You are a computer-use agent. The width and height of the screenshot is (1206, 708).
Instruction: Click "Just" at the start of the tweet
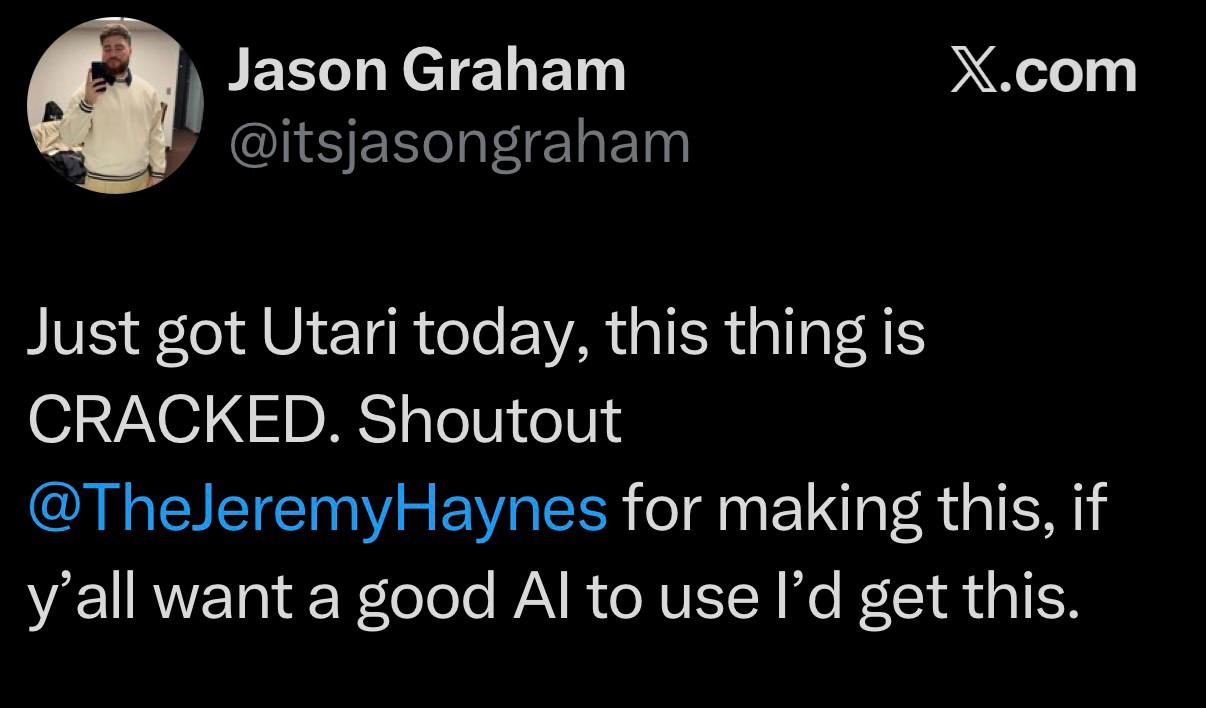tap(79, 335)
